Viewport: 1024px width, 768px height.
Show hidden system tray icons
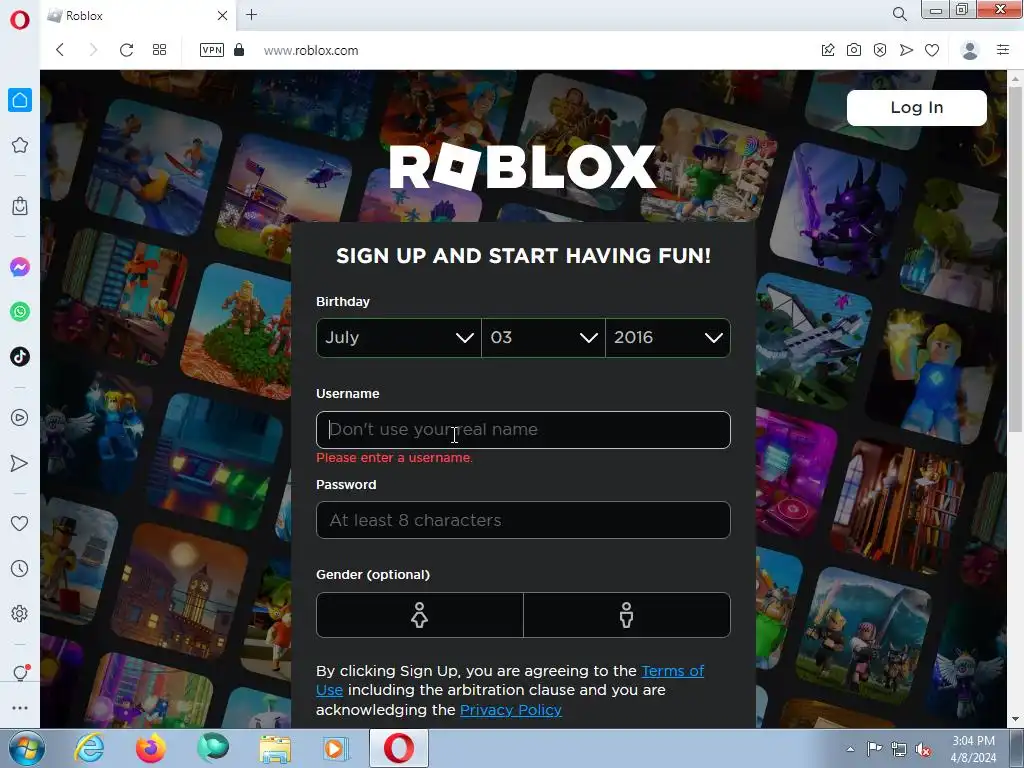(850, 749)
